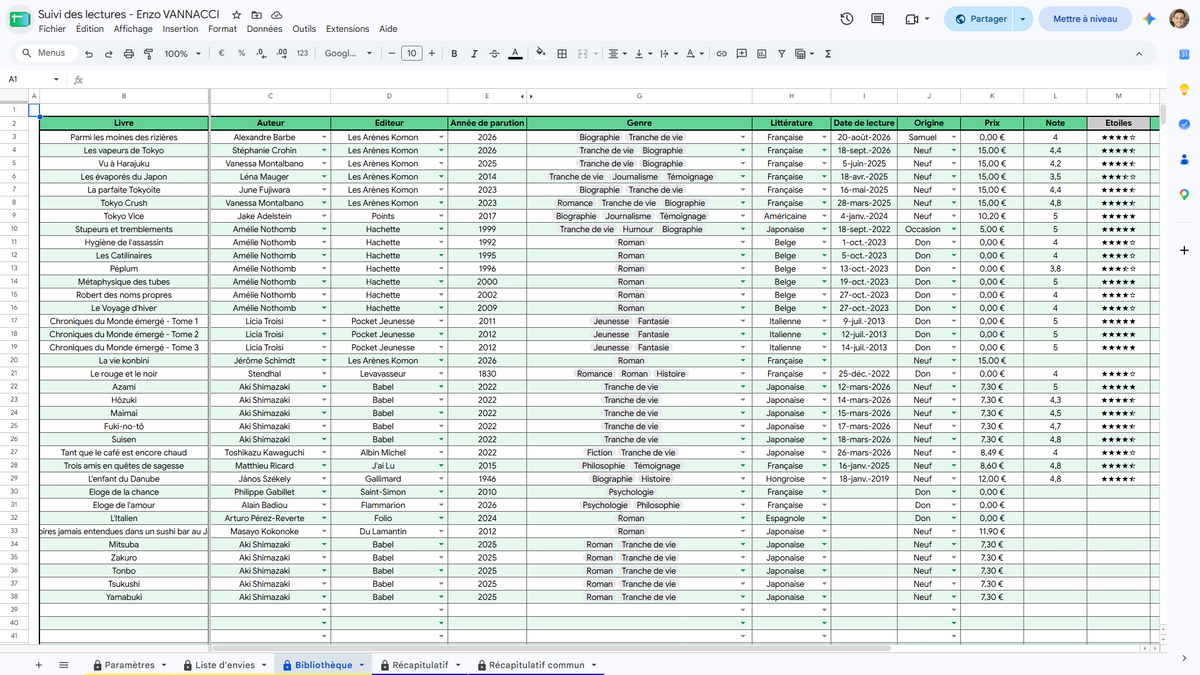
Task: Open the Données menu
Action: pos(264,29)
